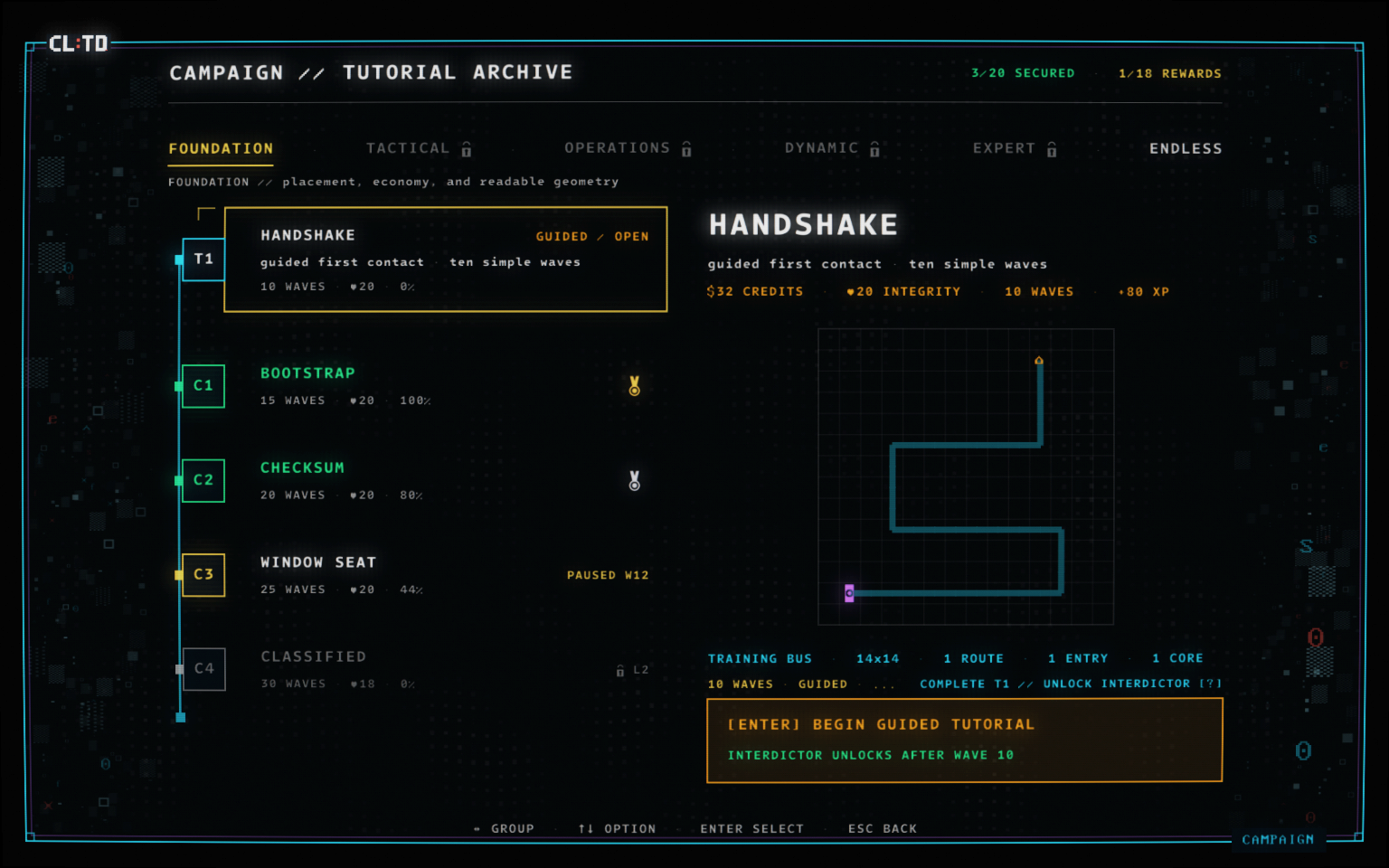Select the locked C4 node badge
Viewport: 1389px width, 868px height.
click(x=203, y=669)
